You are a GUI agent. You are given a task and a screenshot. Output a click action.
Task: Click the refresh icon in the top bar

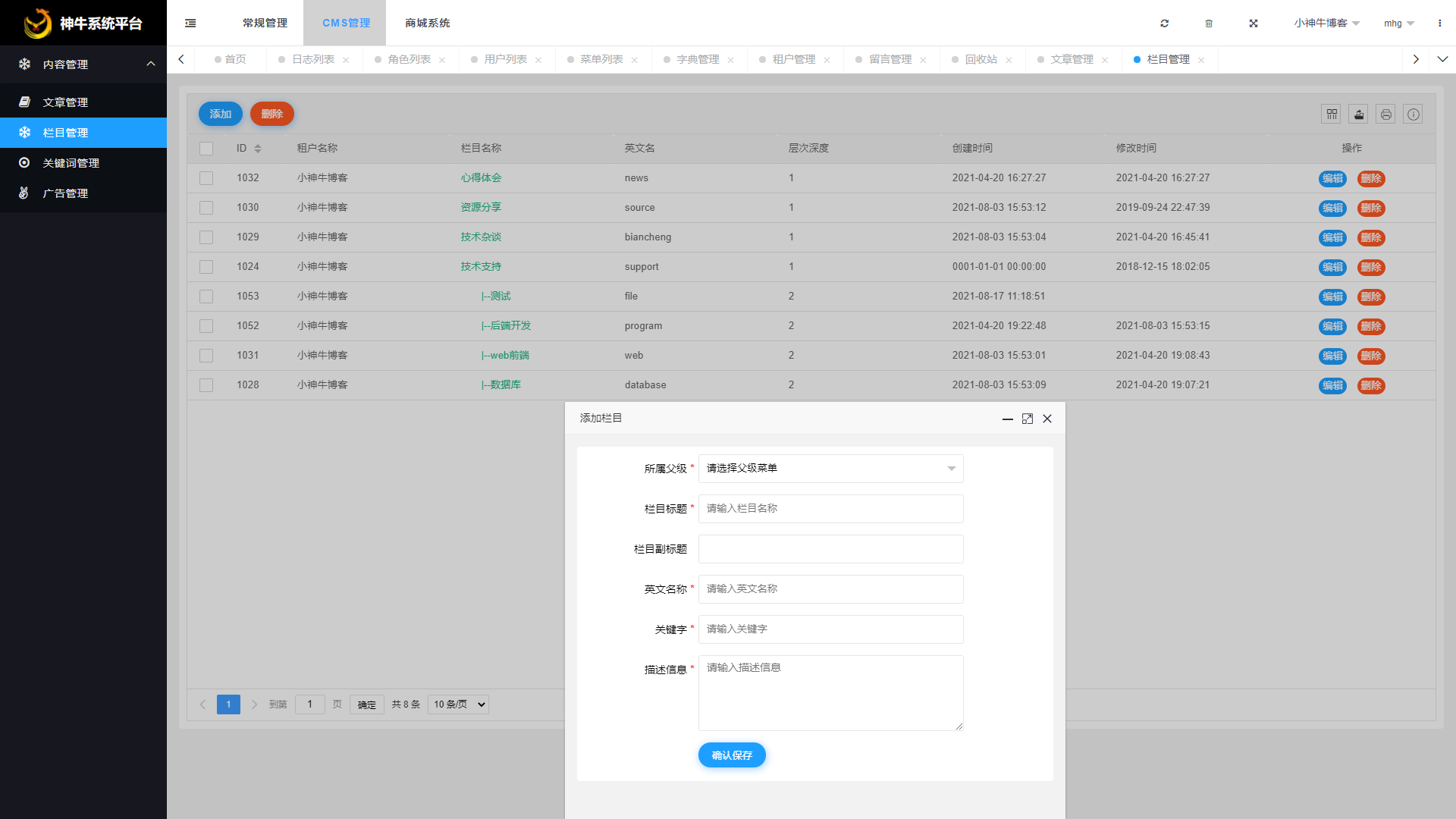click(1164, 24)
